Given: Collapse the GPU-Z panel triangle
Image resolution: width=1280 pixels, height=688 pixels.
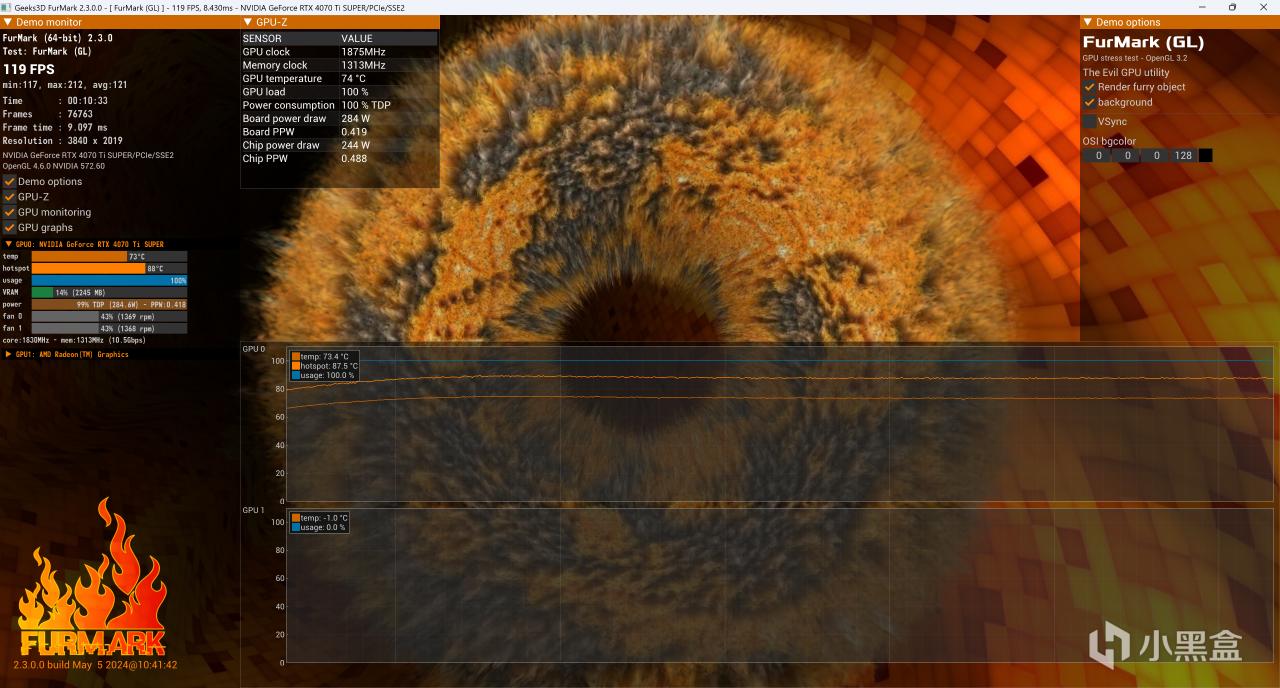Looking at the screenshot, I should [x=248, y=22].
